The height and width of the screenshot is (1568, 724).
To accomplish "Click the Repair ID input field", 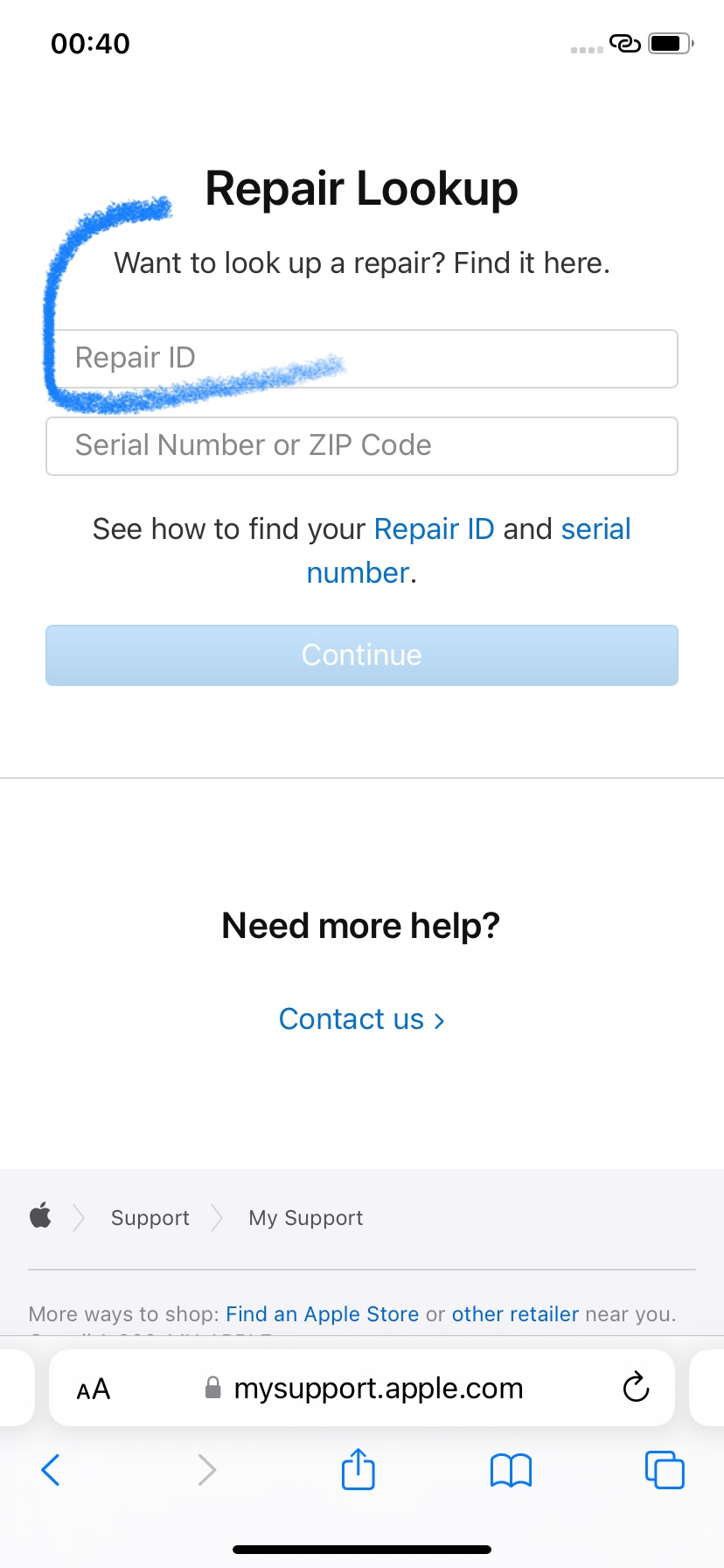I will 362,359.
